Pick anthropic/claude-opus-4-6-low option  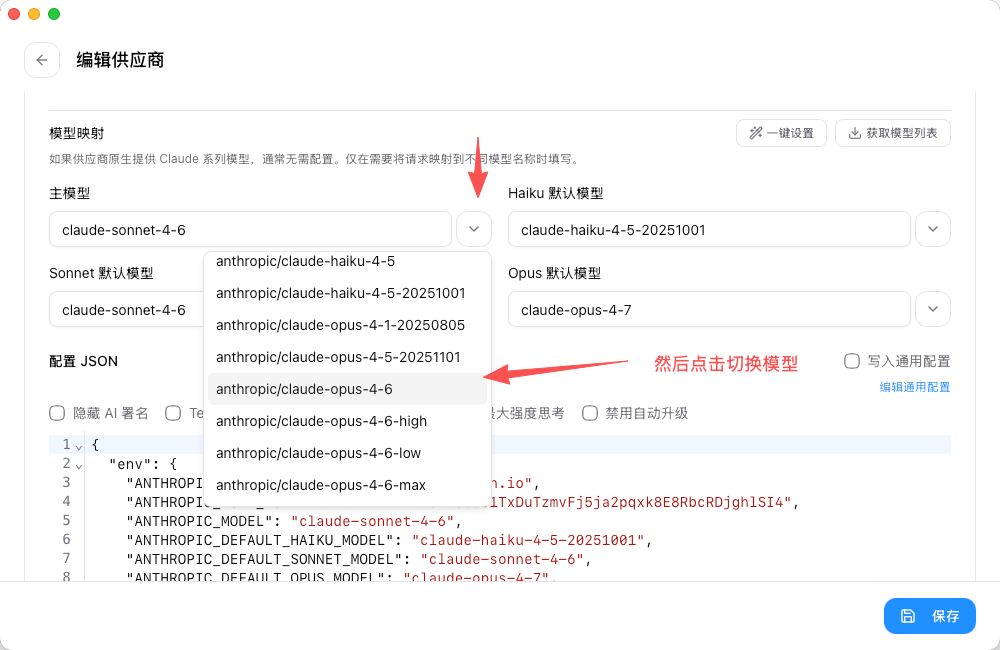tap(348, 453)
